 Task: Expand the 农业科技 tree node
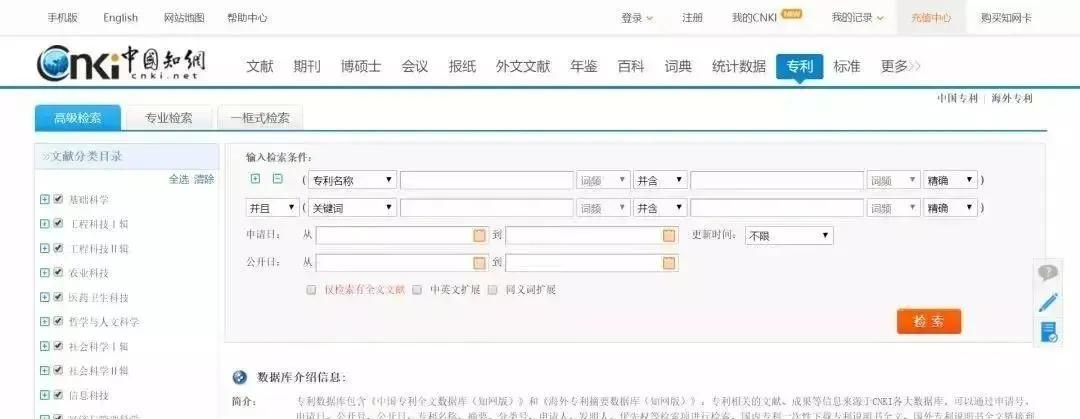(x=45, y=272)
